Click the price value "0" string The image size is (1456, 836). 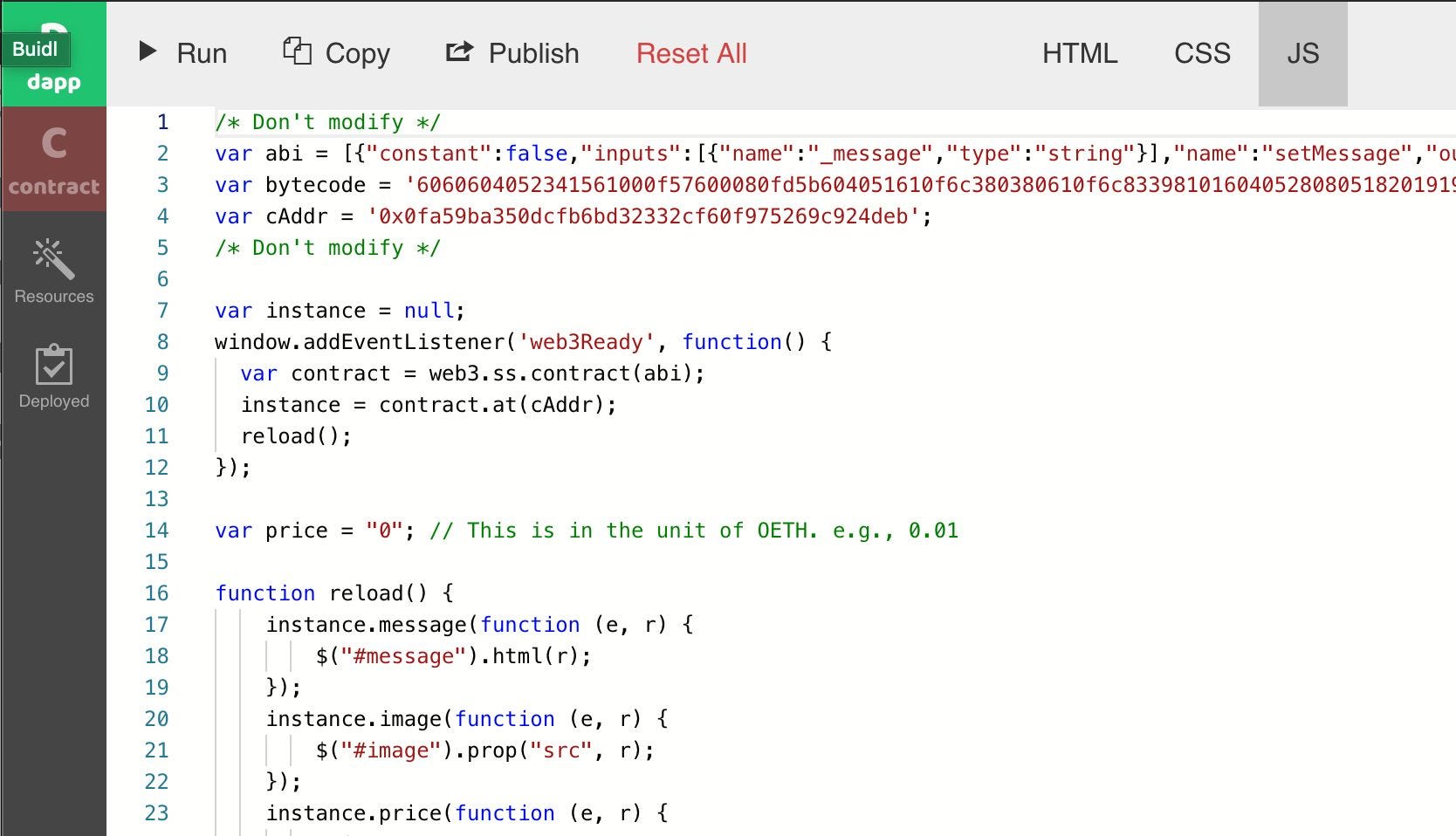coord(384,531)
